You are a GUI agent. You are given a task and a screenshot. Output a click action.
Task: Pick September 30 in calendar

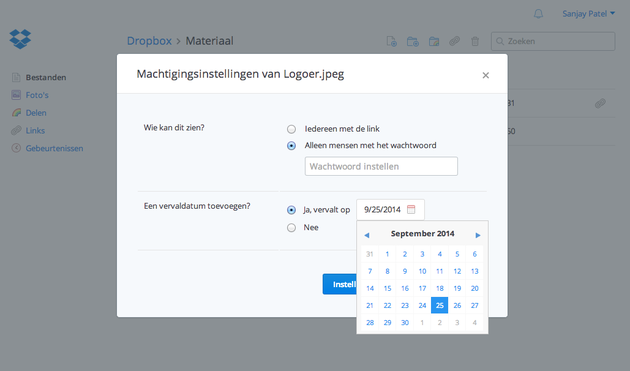tap(405, 323)
